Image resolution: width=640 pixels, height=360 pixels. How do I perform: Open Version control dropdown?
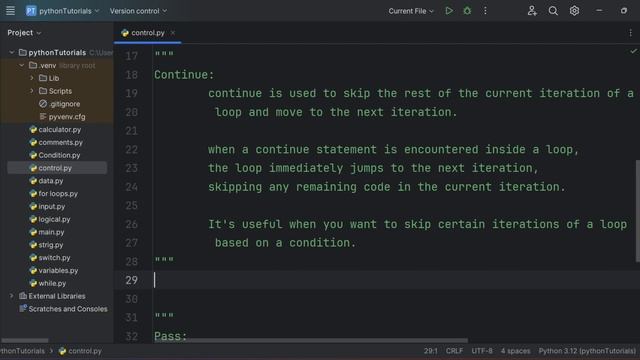tap(138, 11)
